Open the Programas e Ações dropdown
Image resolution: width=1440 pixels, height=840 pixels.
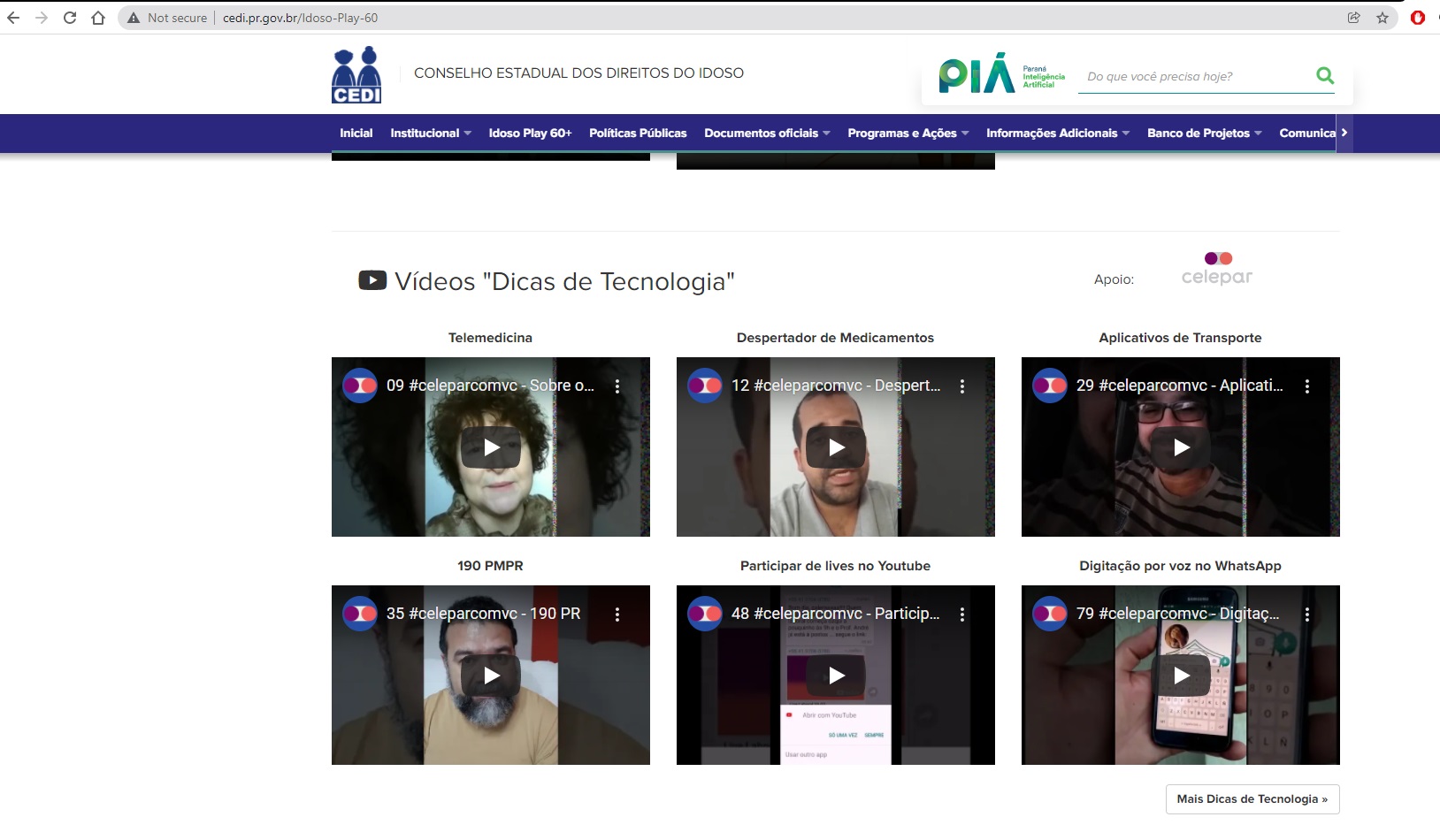click(908, 134)
